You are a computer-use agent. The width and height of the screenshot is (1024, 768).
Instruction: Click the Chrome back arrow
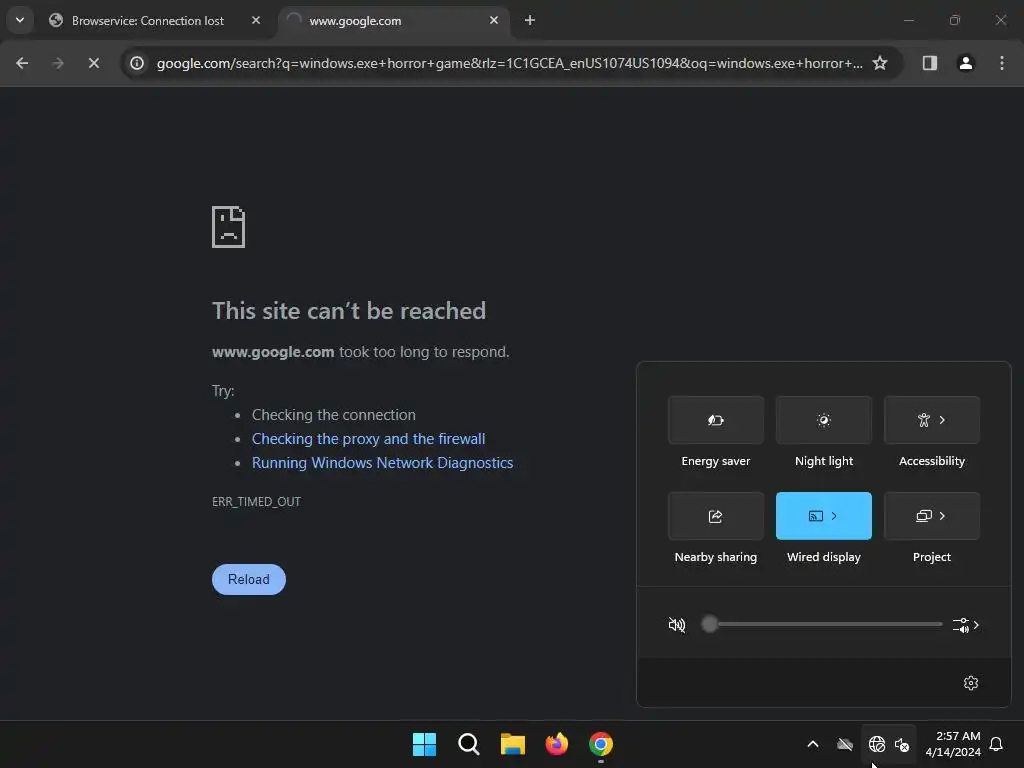(22, 63)
